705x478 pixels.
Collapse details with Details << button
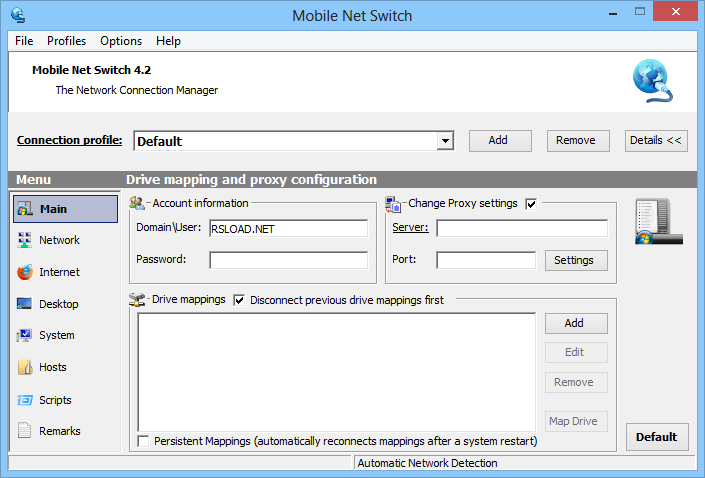pos(656,141)
